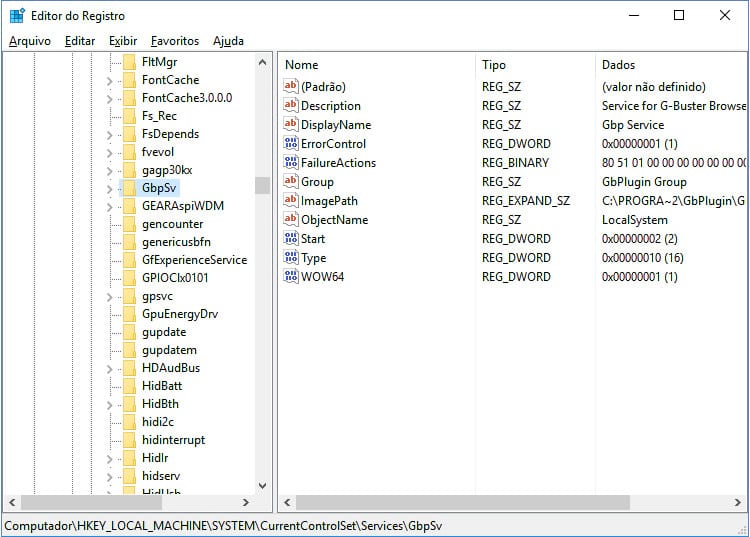Click the GpuEnergyDrv folder icon
This screenshot has height=537, width=750.
130,314
